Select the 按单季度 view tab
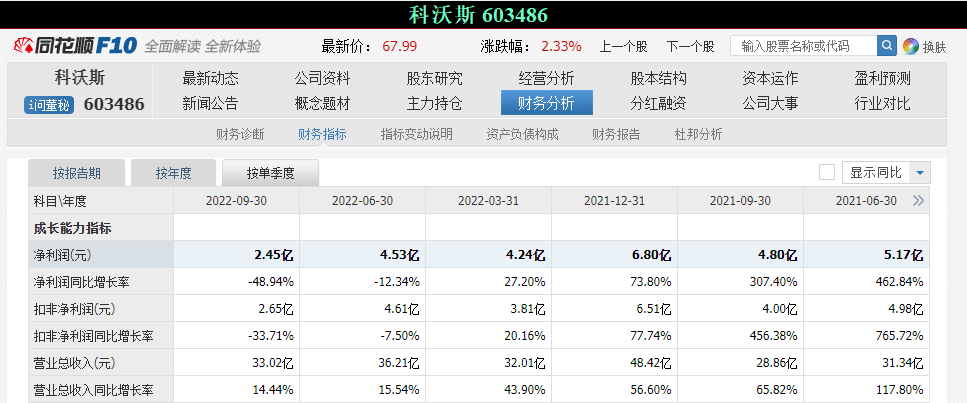 click(x=270, y=173)
